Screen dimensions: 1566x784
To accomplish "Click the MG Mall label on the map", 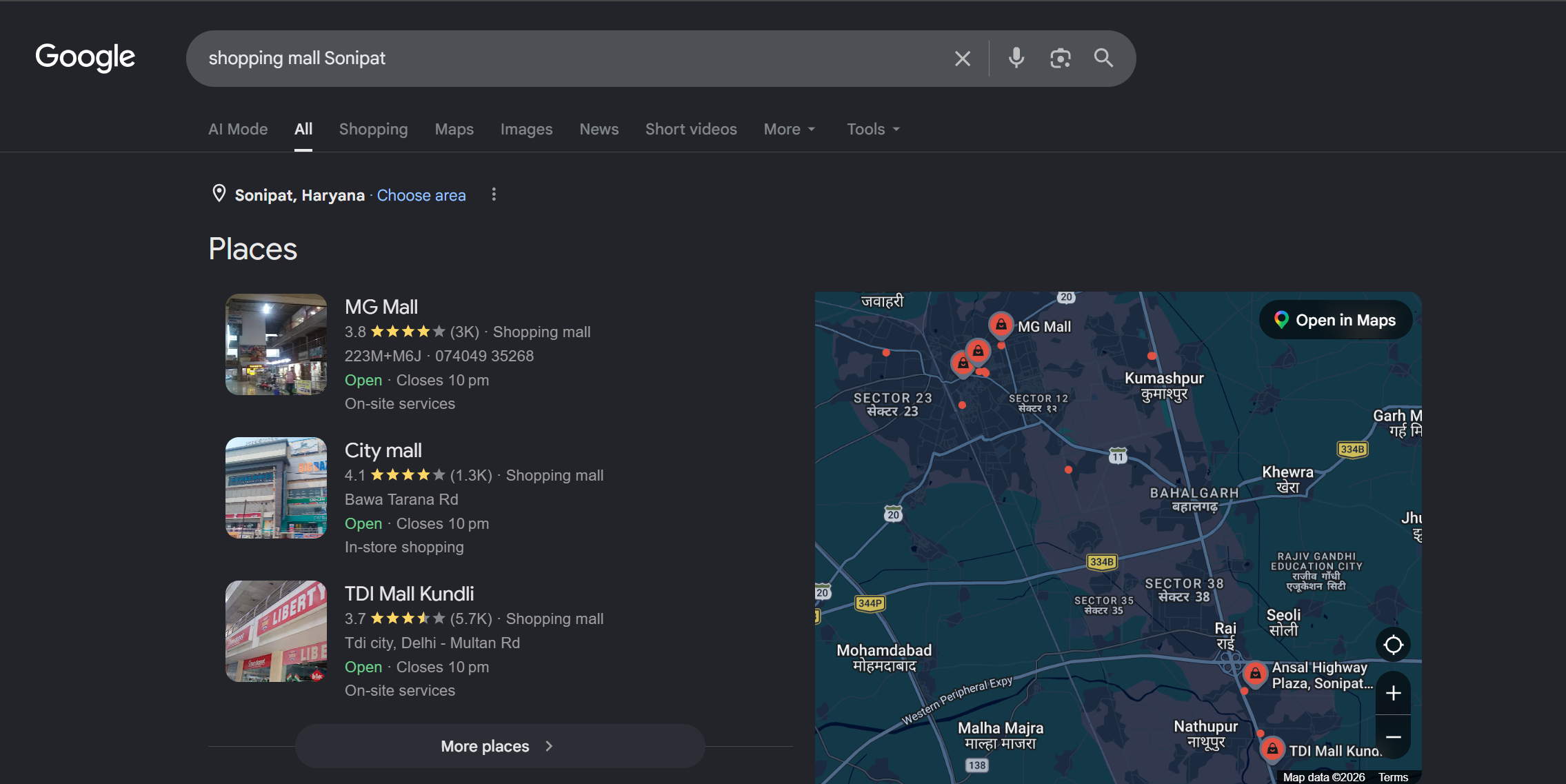I will [x=1045, y=327].
